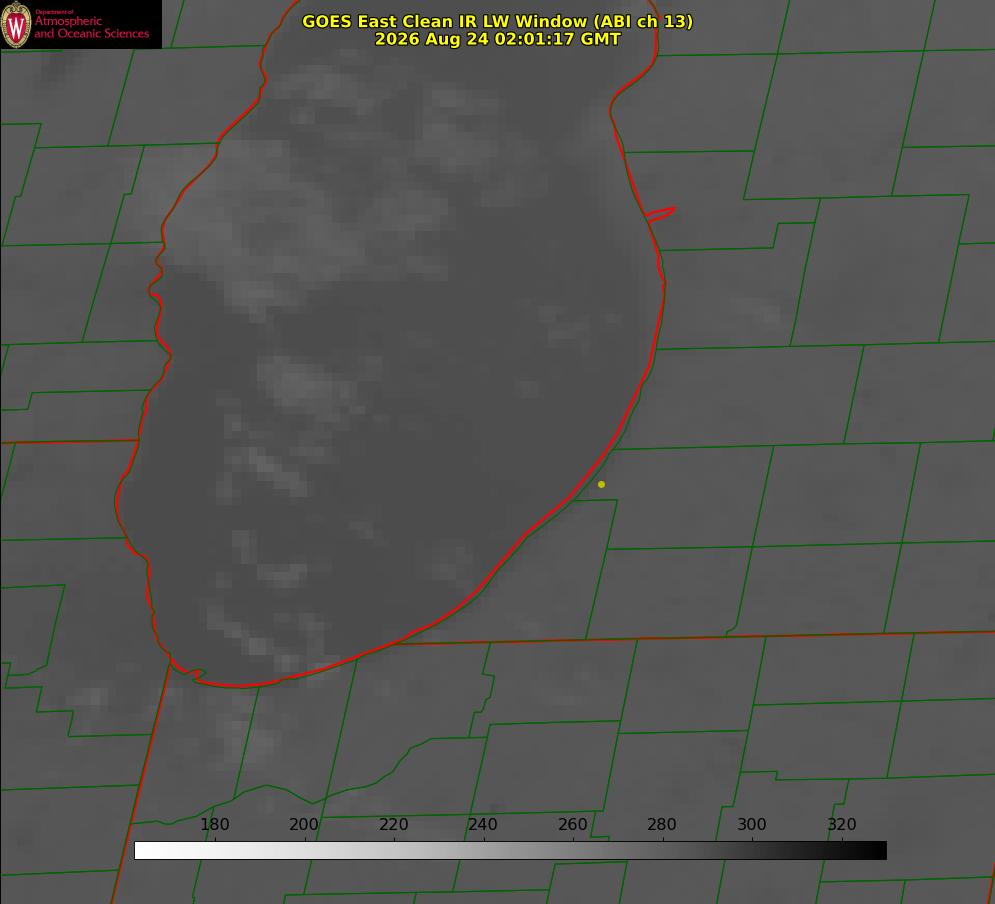The width and height of the screenshot is (995, 904).
Task: Click the 220 label on the colorbar
Action: tap(393, 824)
